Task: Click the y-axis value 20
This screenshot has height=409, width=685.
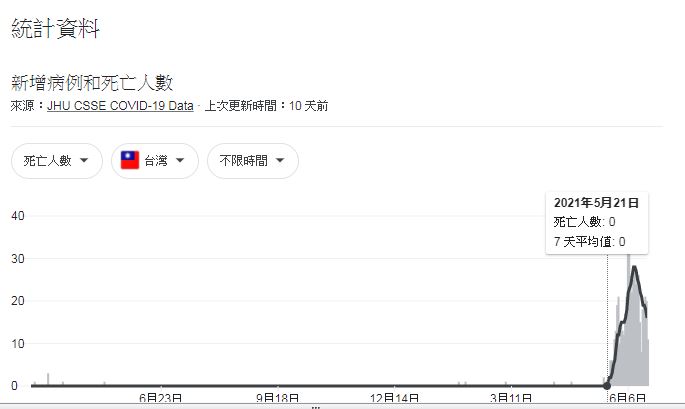Action: click(18, 301)
